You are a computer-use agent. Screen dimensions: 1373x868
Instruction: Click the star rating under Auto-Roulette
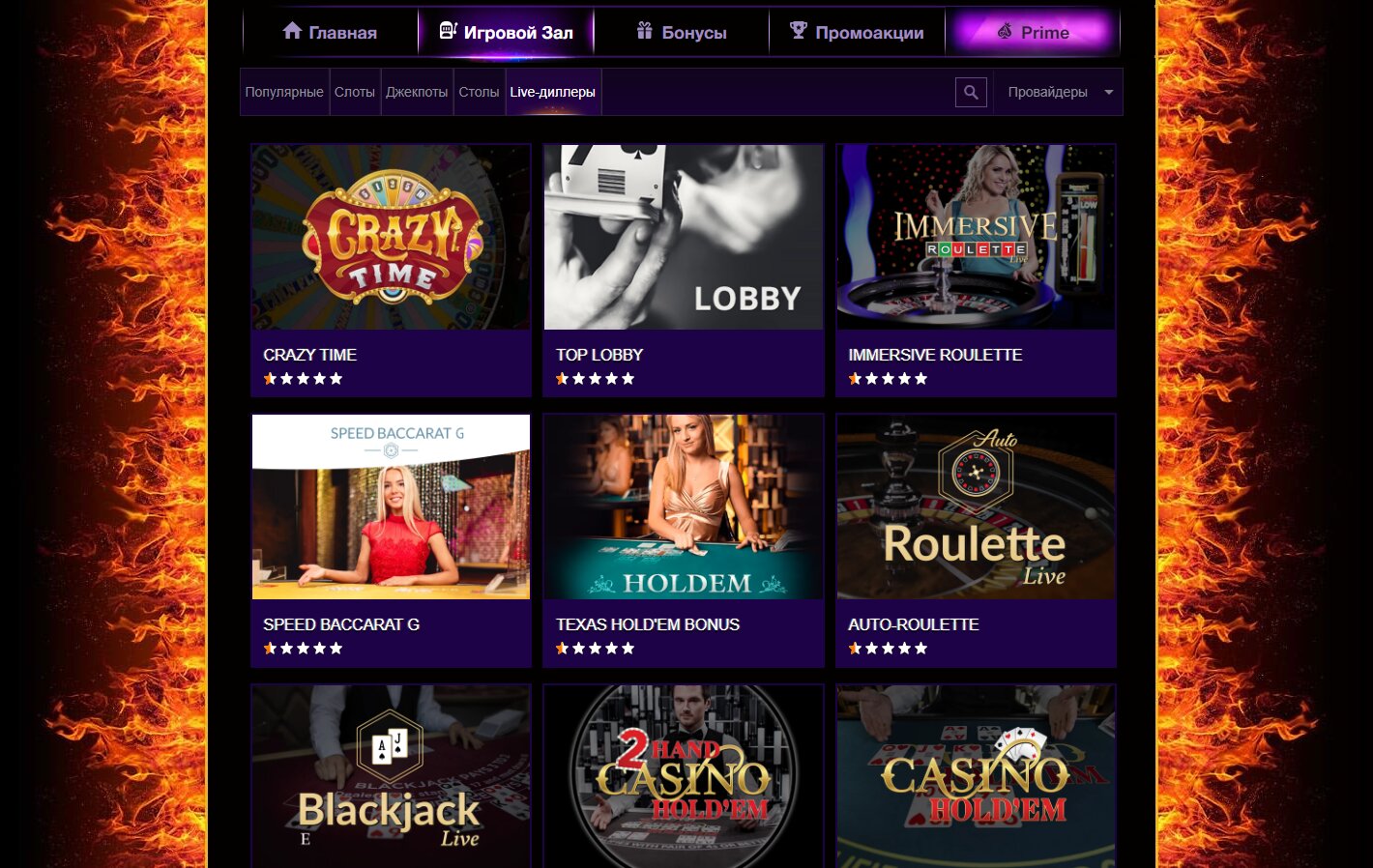click(x=888, y=649)
